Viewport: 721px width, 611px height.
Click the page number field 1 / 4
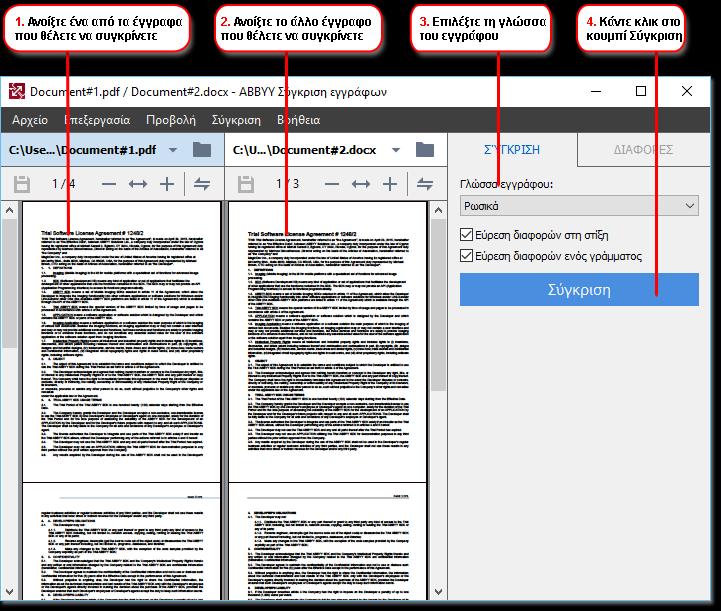[63, 184]
